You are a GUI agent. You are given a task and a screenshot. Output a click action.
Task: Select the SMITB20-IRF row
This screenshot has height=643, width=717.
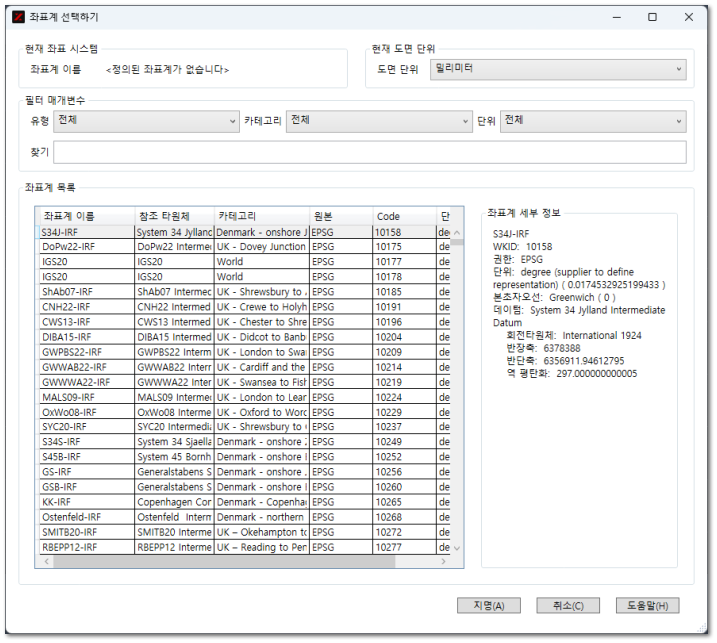tap(245, 532)
